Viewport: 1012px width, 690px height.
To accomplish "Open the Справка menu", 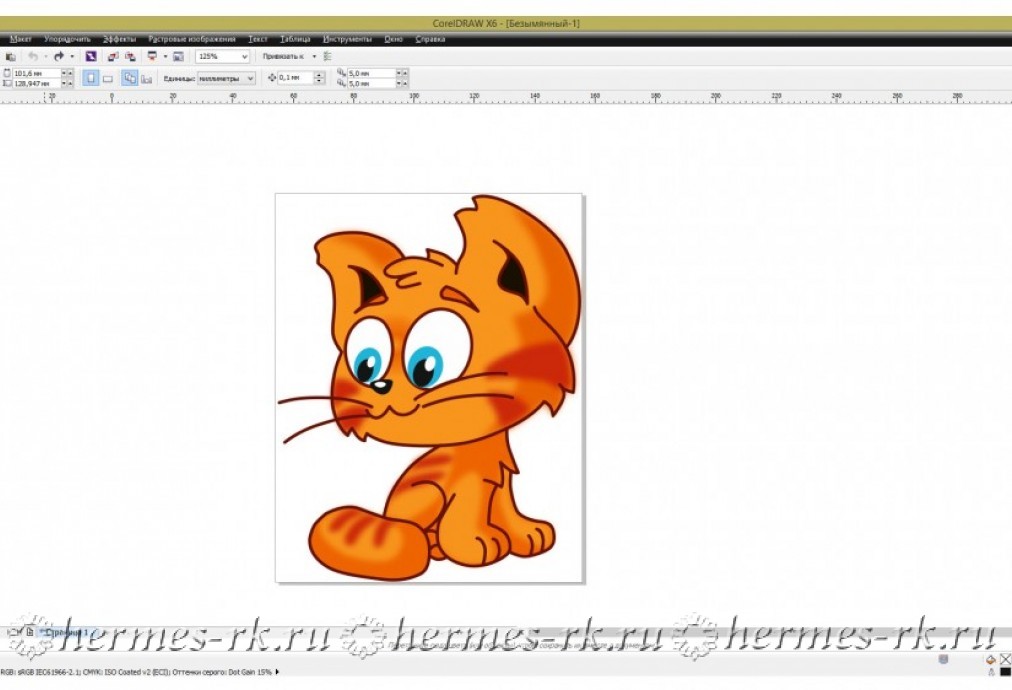I will click(x=430, y=39).
